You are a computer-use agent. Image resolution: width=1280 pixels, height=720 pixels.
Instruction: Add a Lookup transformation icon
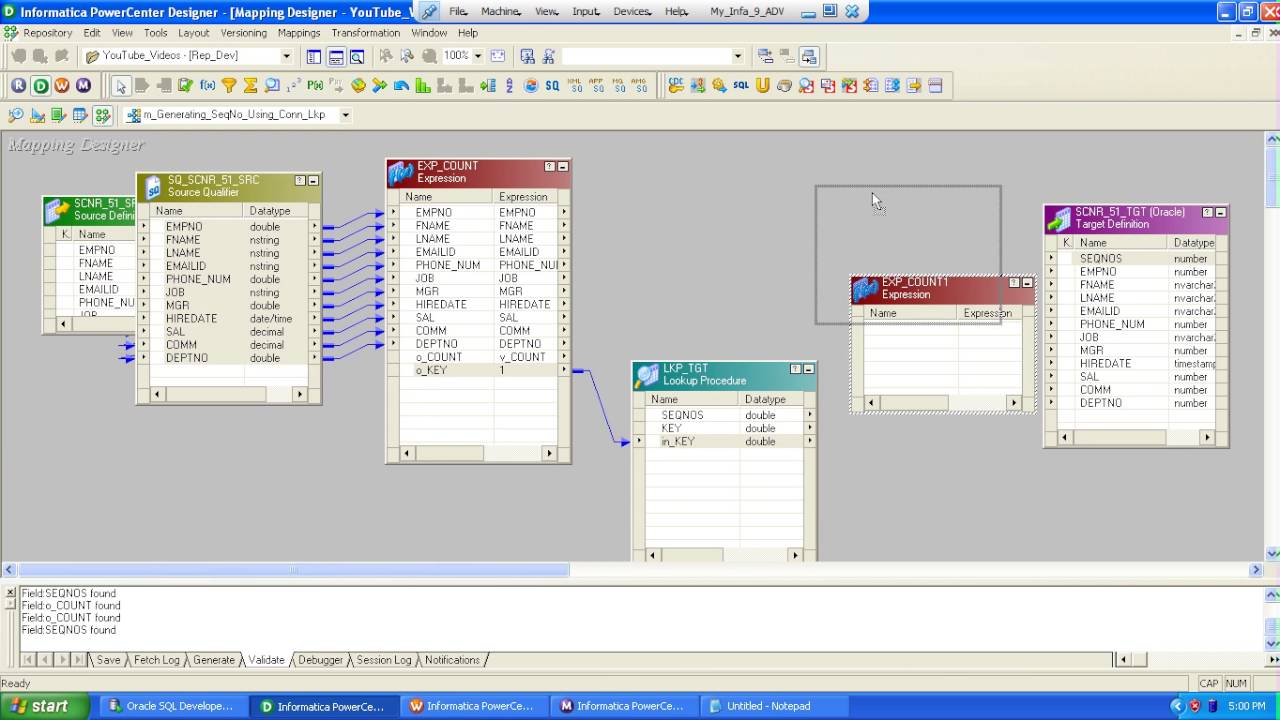coord(272,86)
